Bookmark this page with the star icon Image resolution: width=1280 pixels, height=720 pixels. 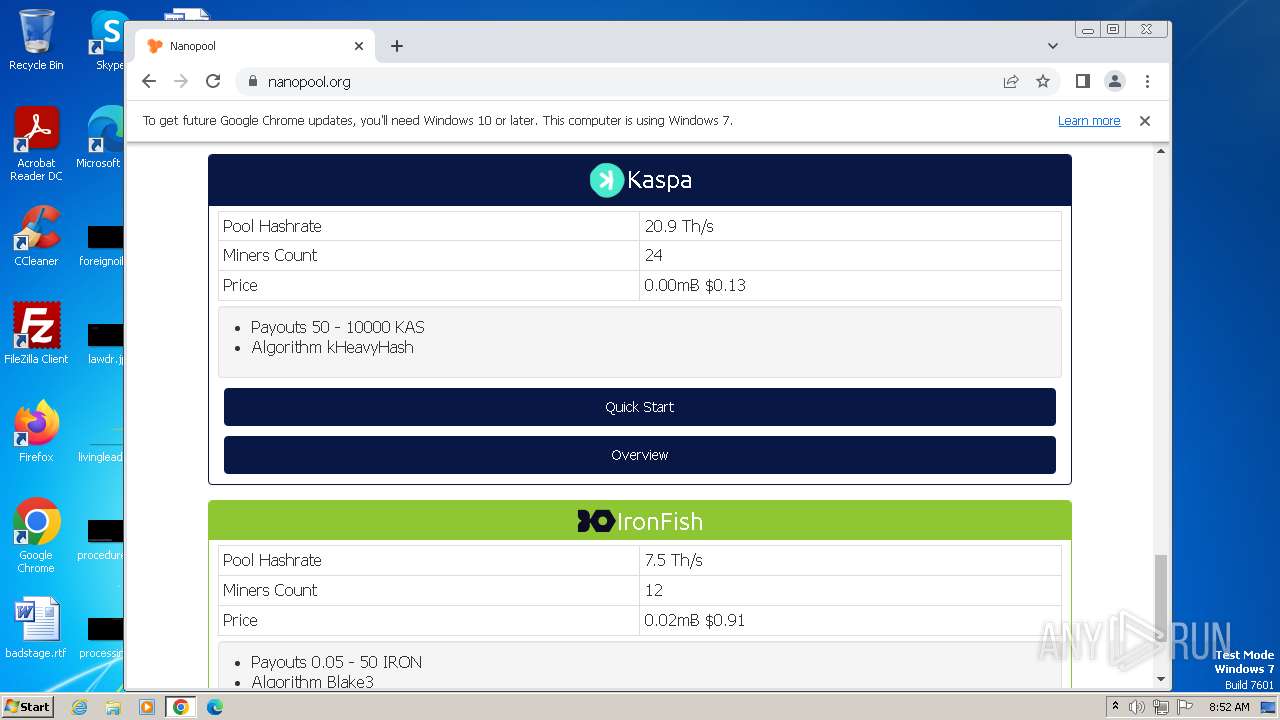1043,82
